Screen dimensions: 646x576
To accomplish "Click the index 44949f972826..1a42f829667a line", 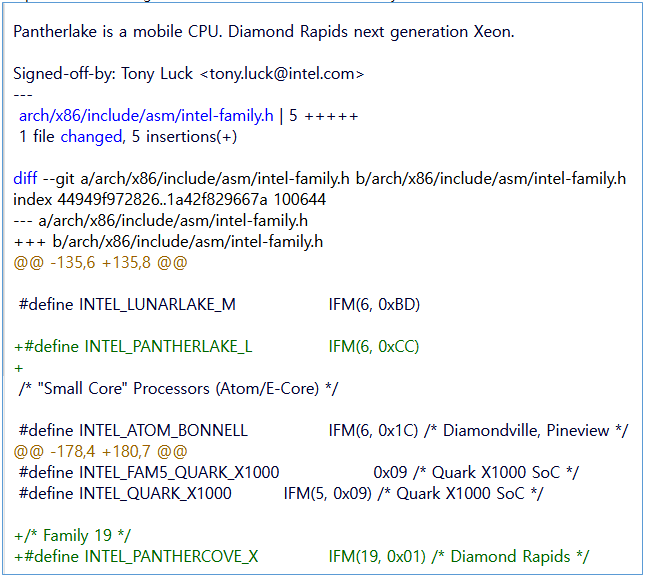I will pos(169,200).
